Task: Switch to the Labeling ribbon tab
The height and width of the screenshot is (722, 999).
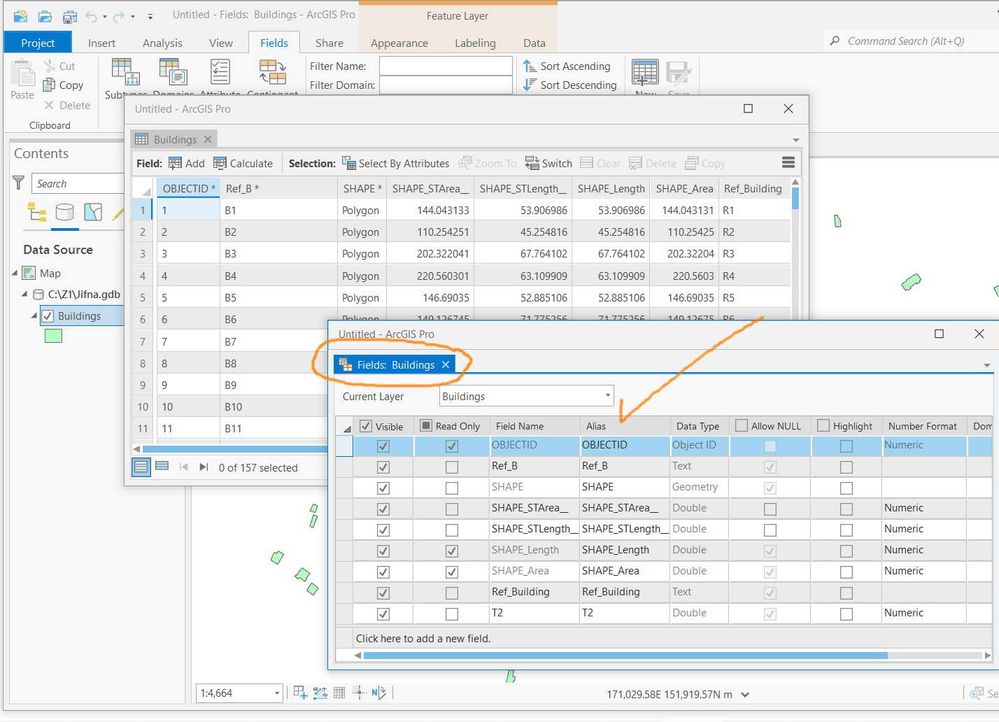Action: pyautogui.click(x=475, y=43)
